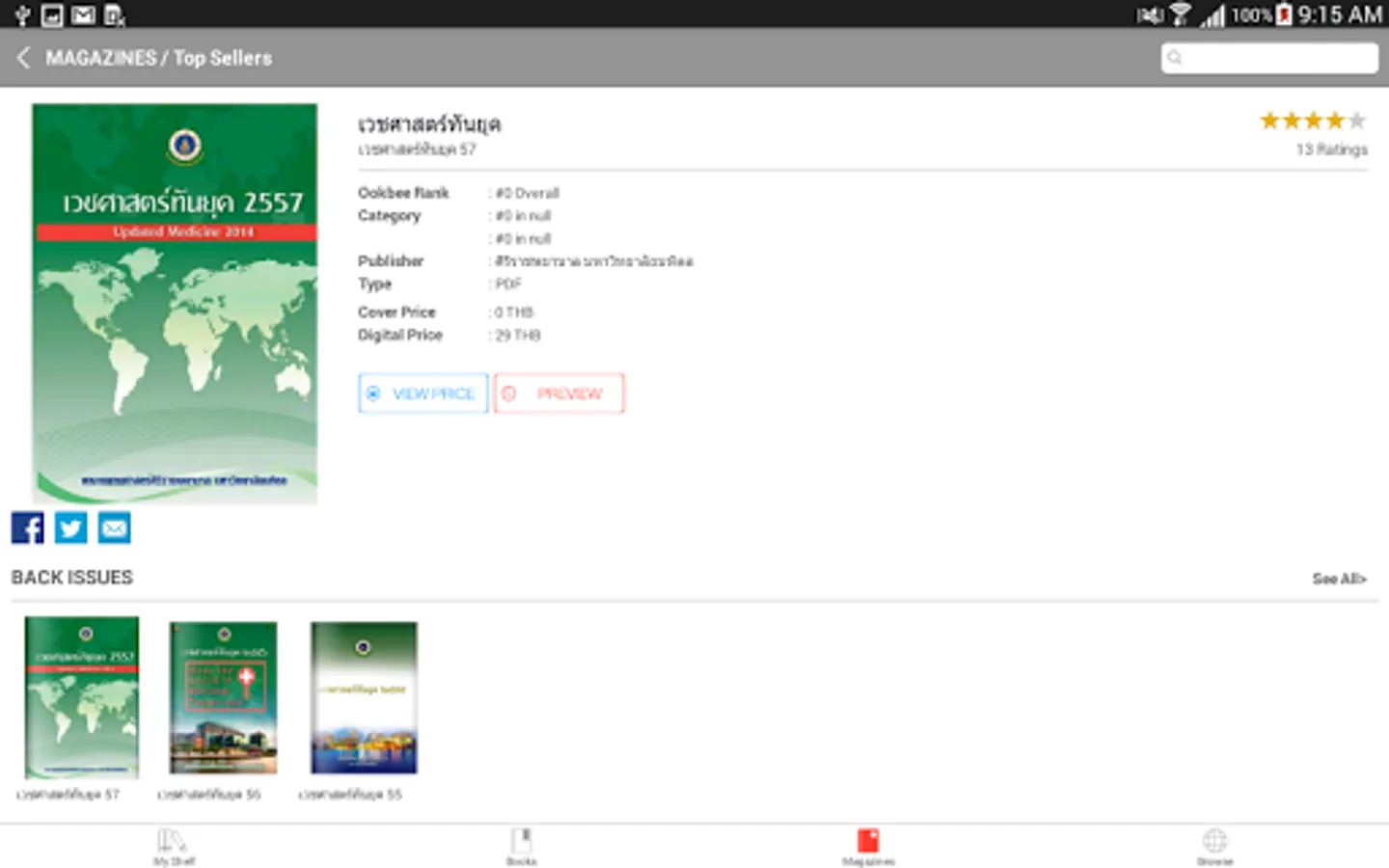Tap the BACK ISSUES heading
This screenshot has width=1389, height=868.
pyautogui.click(x=72, y=578)
